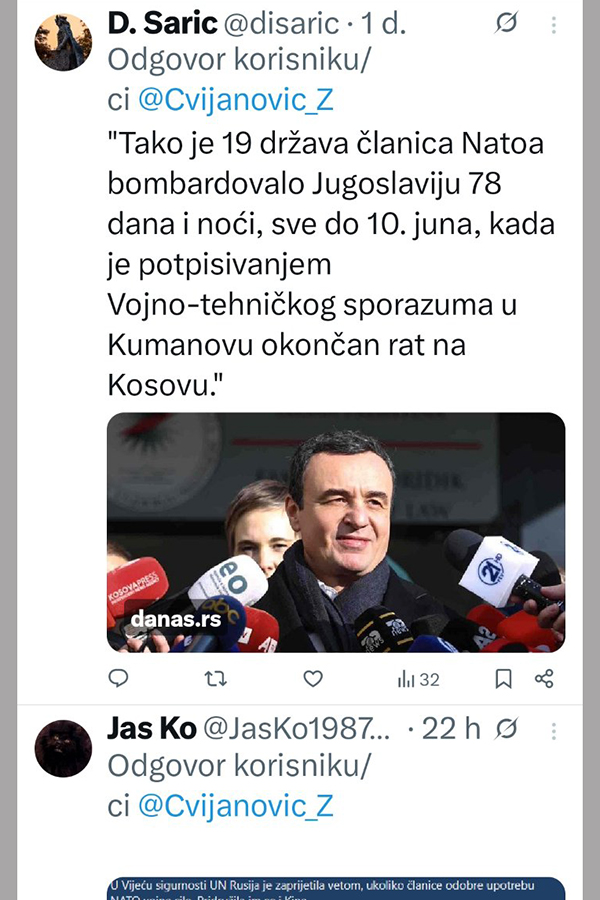Open Jas Ko's profile avatar

(x=63, y=748)
